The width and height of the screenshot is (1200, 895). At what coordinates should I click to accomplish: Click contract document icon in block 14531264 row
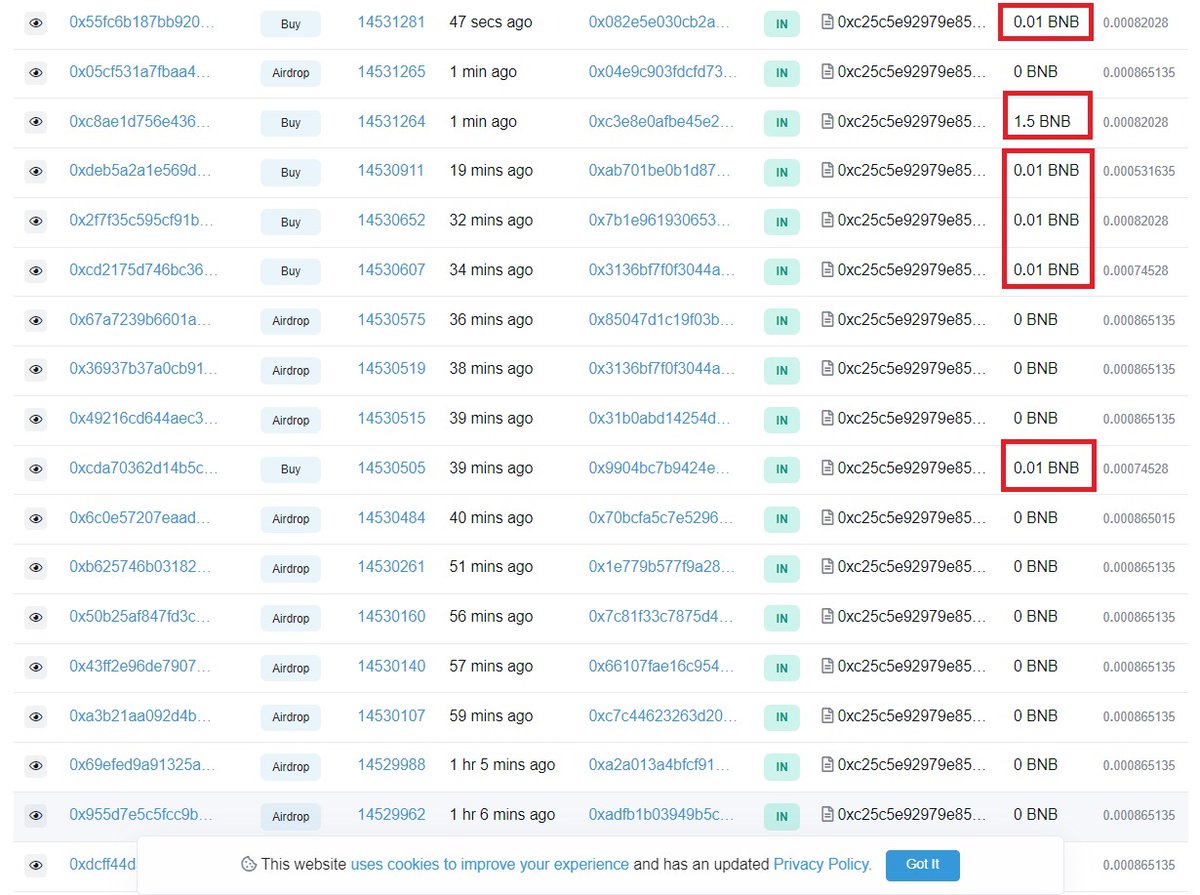[827, 121]
